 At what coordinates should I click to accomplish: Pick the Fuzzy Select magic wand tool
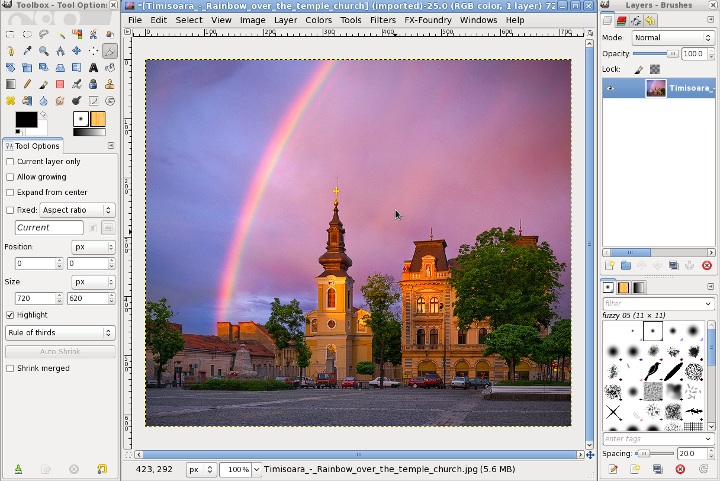[x=60, y=34]
